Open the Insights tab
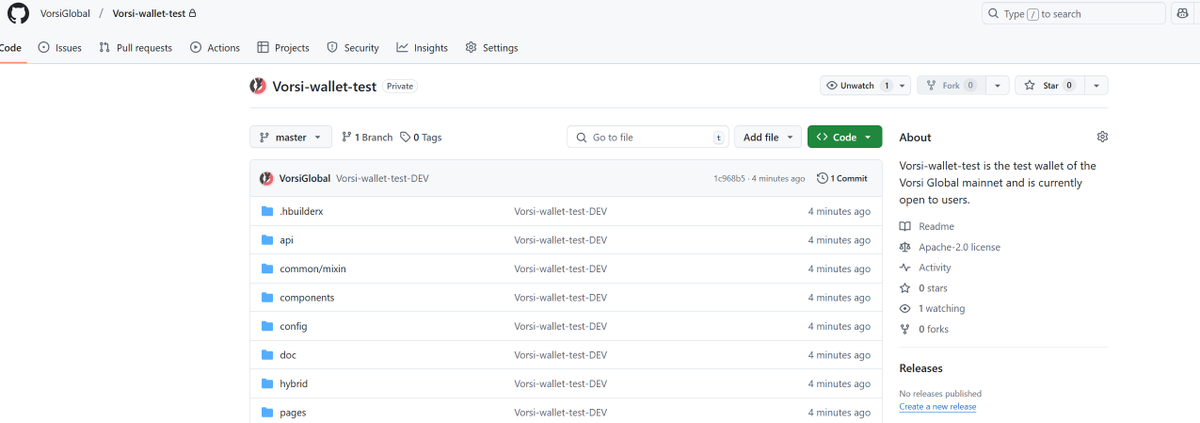Viewport: 1200px width, 423px height. pyautogui.click(x=422, y=47)
